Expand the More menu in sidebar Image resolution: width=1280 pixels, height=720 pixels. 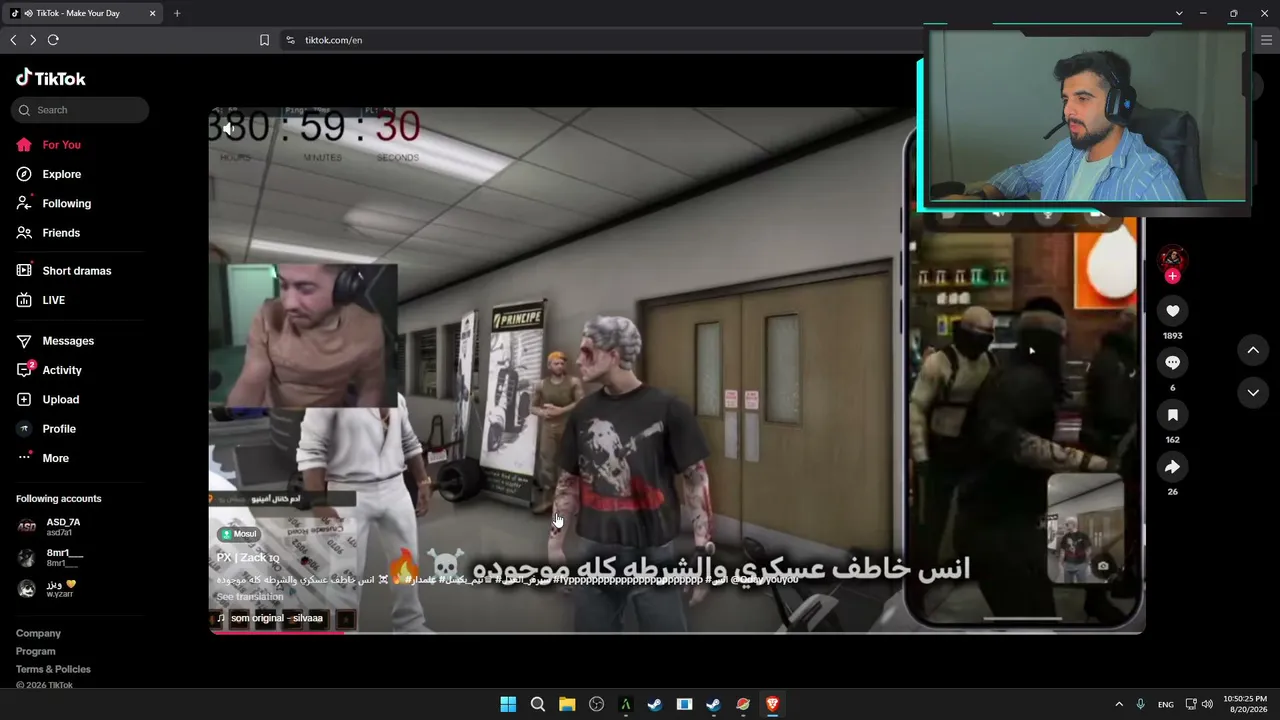pos(42,458)
